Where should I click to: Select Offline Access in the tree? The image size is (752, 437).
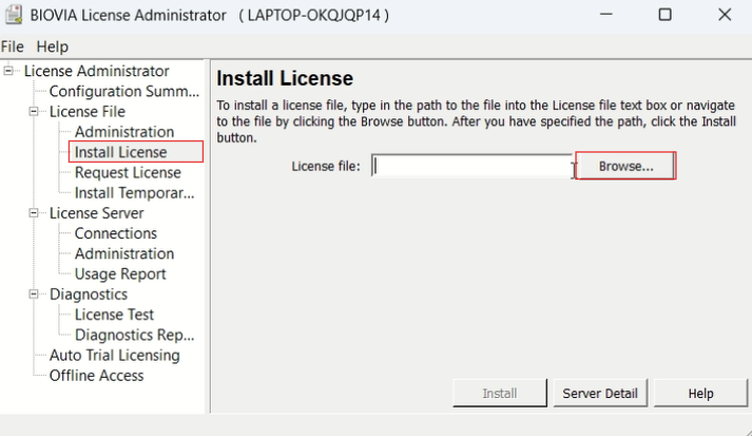coord(96,375)
